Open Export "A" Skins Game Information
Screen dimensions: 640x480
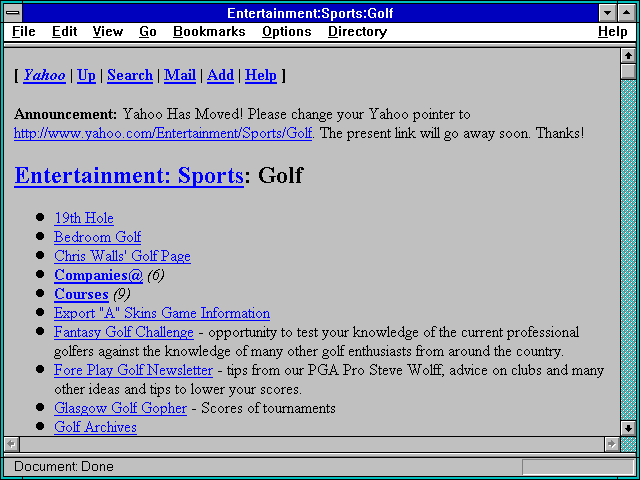162,313
